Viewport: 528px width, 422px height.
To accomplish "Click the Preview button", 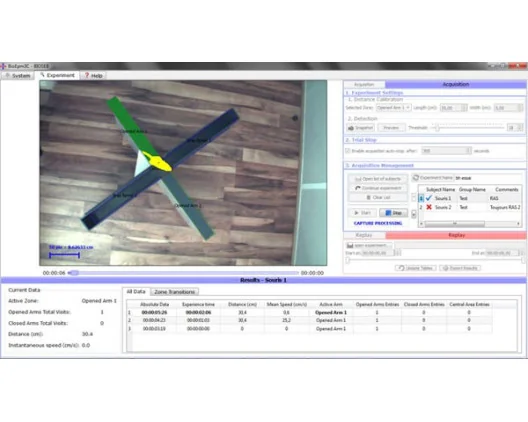I will tap(391, 128).
